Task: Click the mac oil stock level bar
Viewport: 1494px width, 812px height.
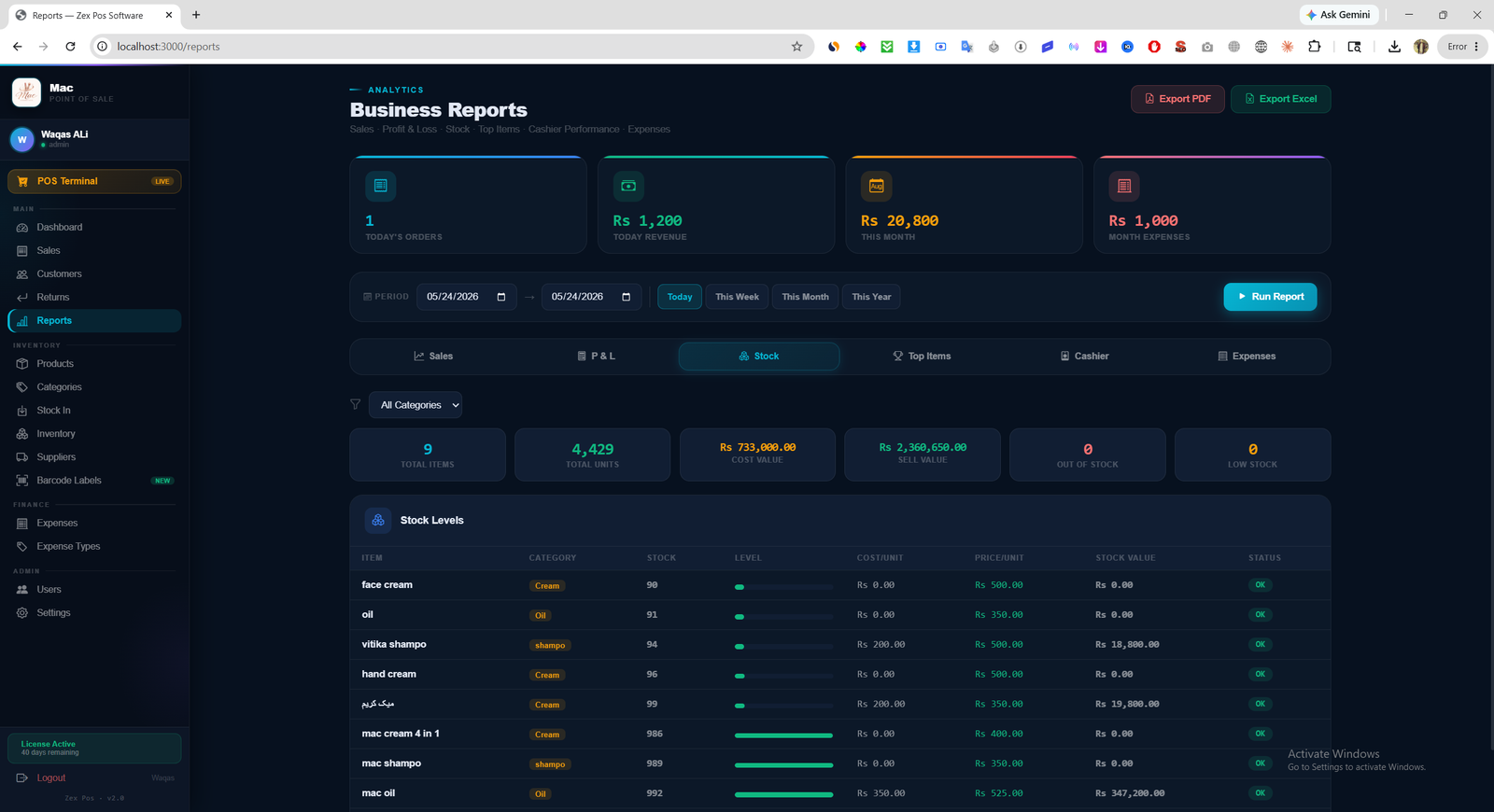Action: coord(783,794)
